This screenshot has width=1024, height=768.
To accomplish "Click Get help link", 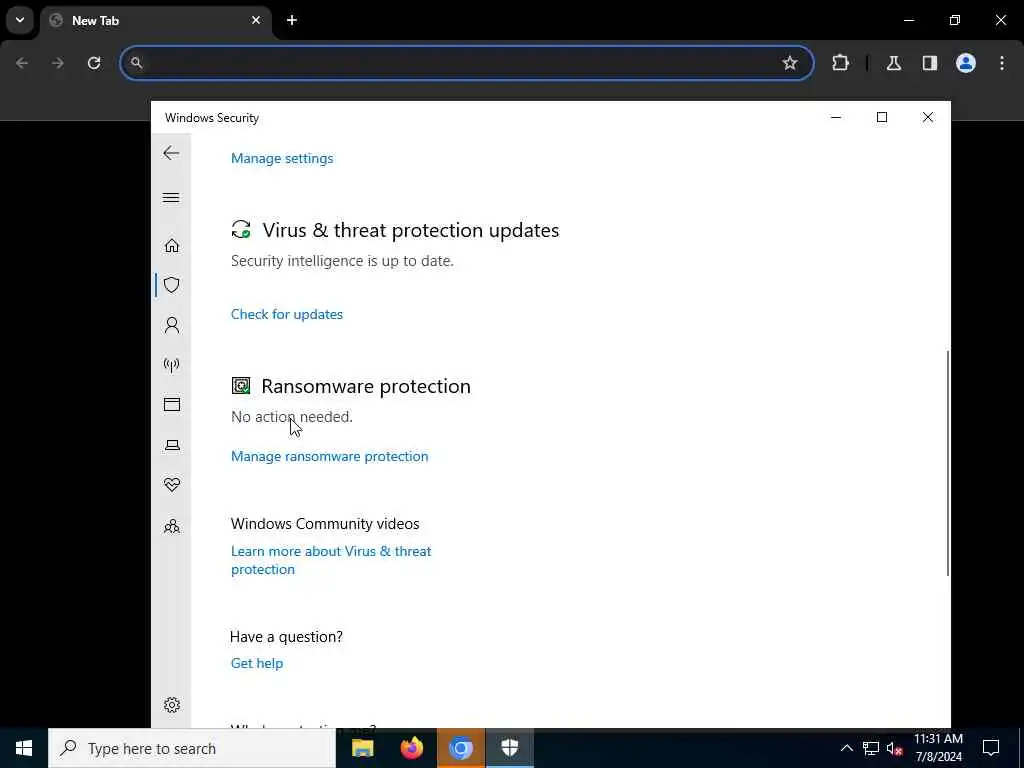I will tap(257, 663).
